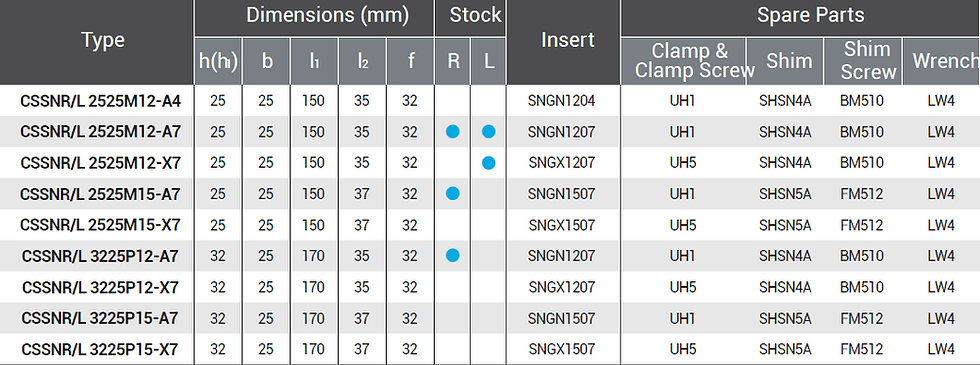
Task: Click l2 value 35 in the 3225P12-X7 row
Action: coord(362,287)
